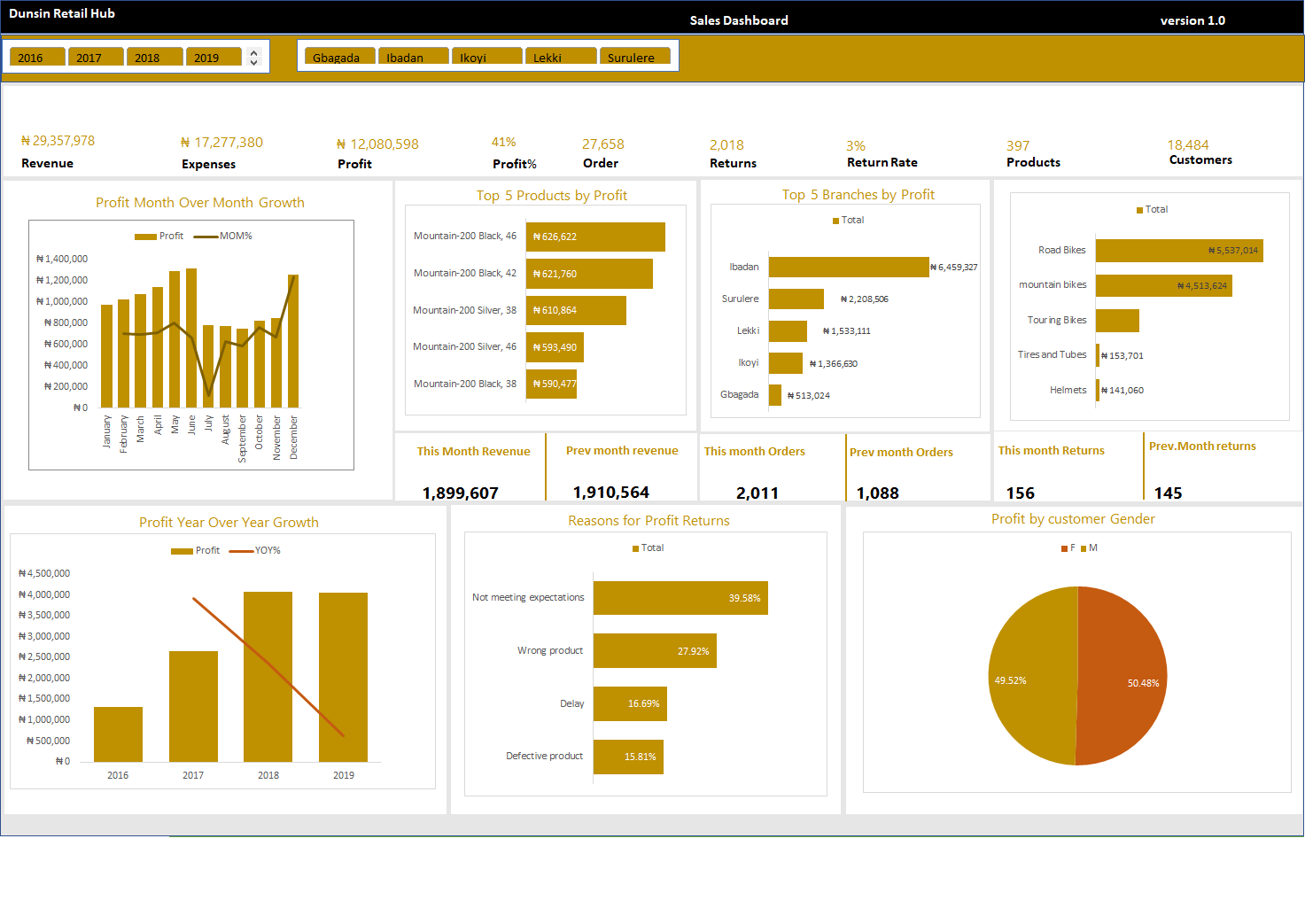
Task: Select the Ibadan branch slicer
Action: [x=414, y=58]
